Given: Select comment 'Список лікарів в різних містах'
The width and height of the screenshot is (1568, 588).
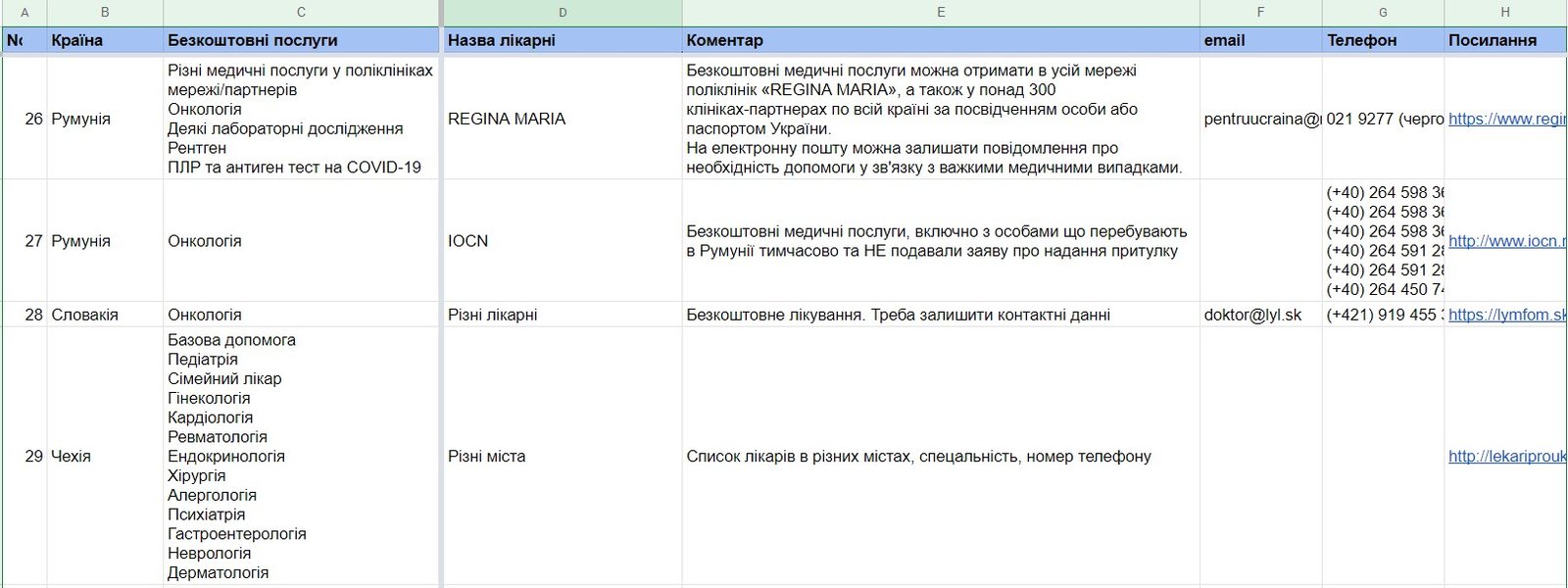Looking at the screenshot, I should tap(941, 457).
